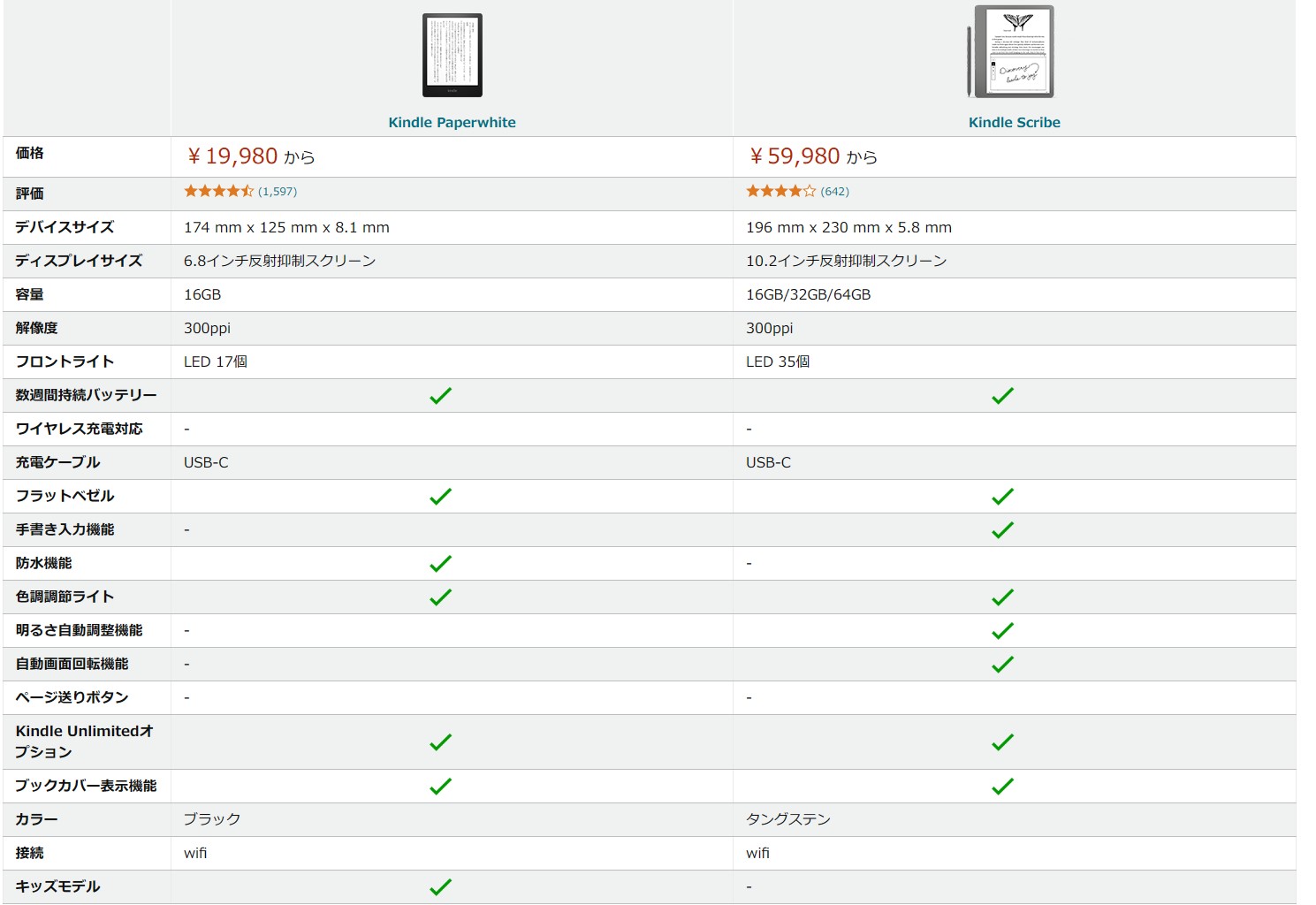Viewport: 1316px width, 905px height.
Task: Open the Kindle Scribe product link
Action: 1014,122
